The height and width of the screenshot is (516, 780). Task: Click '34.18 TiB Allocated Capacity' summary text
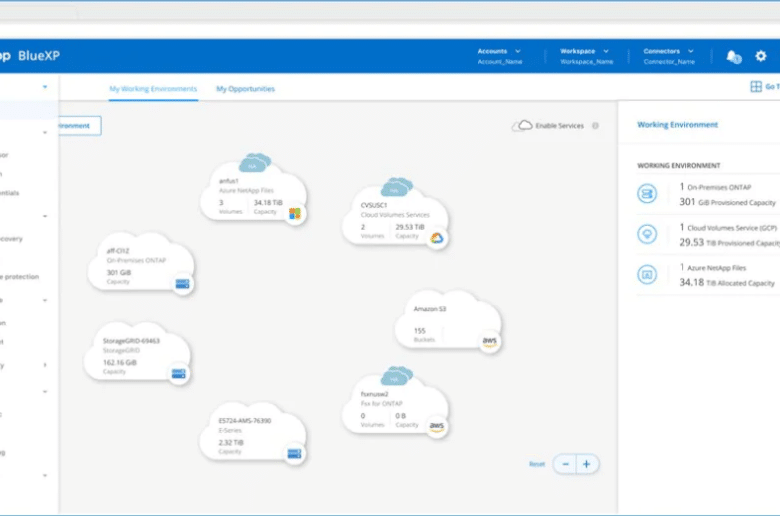click(727, 283)
